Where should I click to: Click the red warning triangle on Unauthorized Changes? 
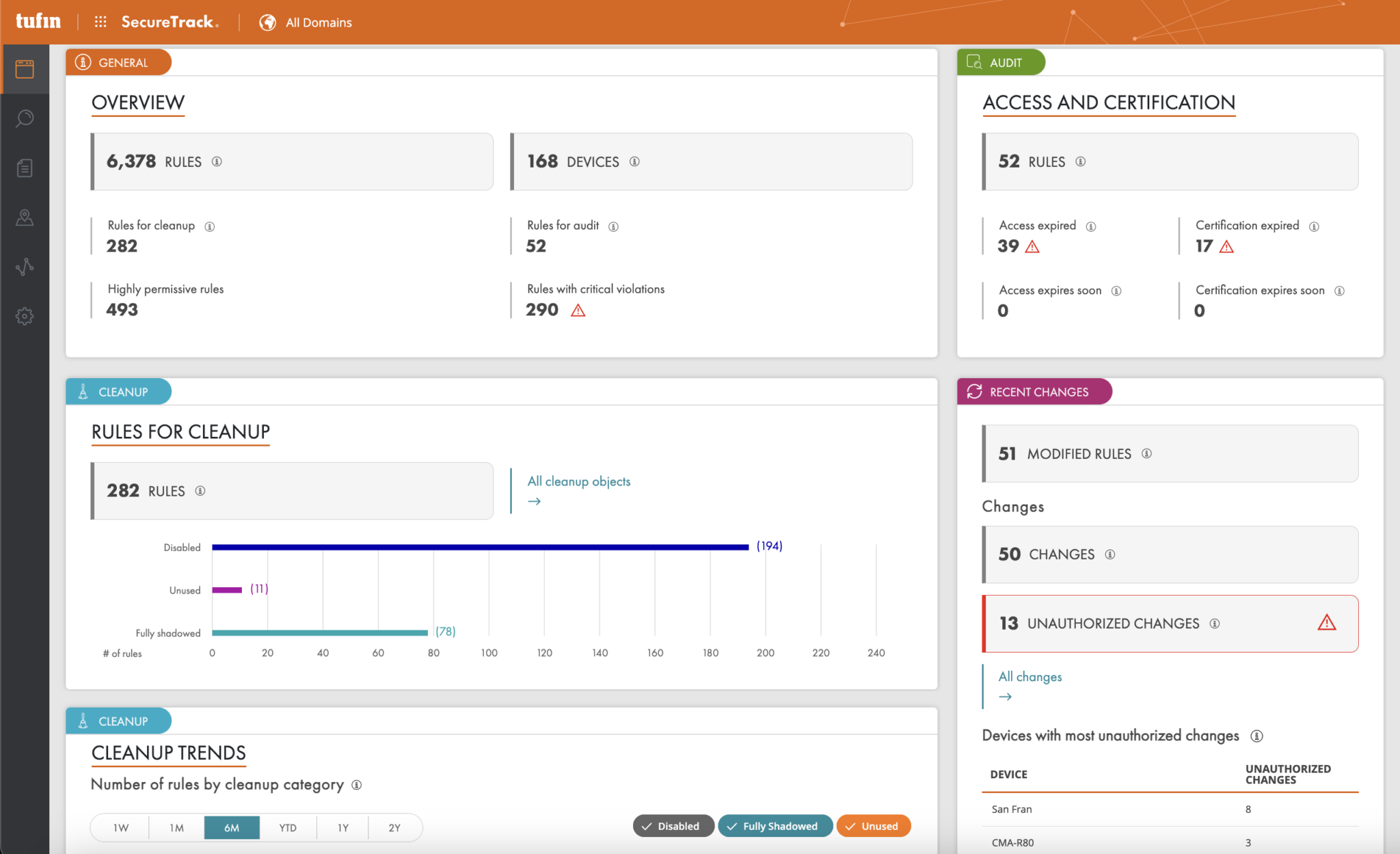(x=1328, y=622)
